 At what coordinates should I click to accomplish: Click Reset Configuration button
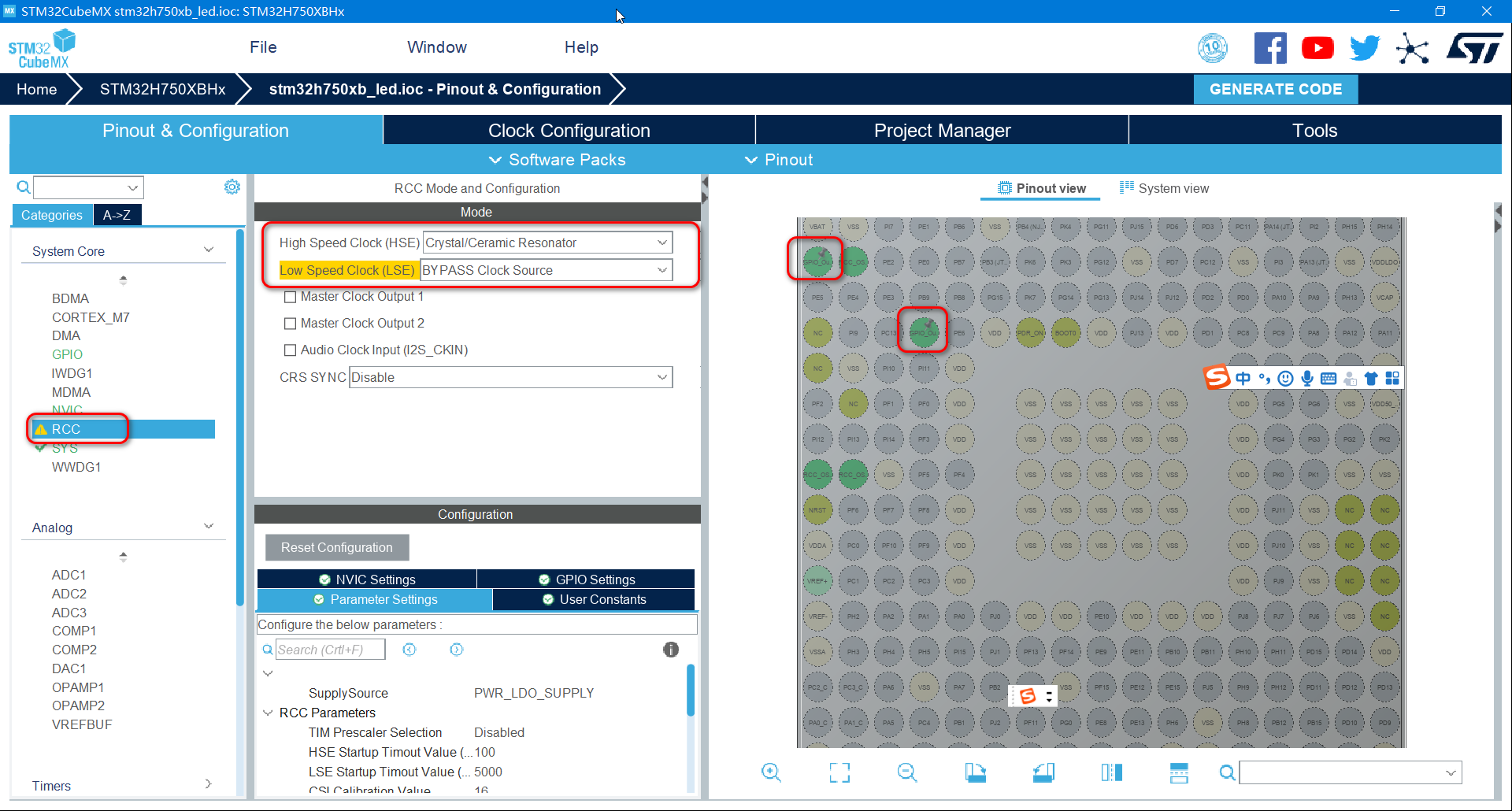(x=337, y=547)
